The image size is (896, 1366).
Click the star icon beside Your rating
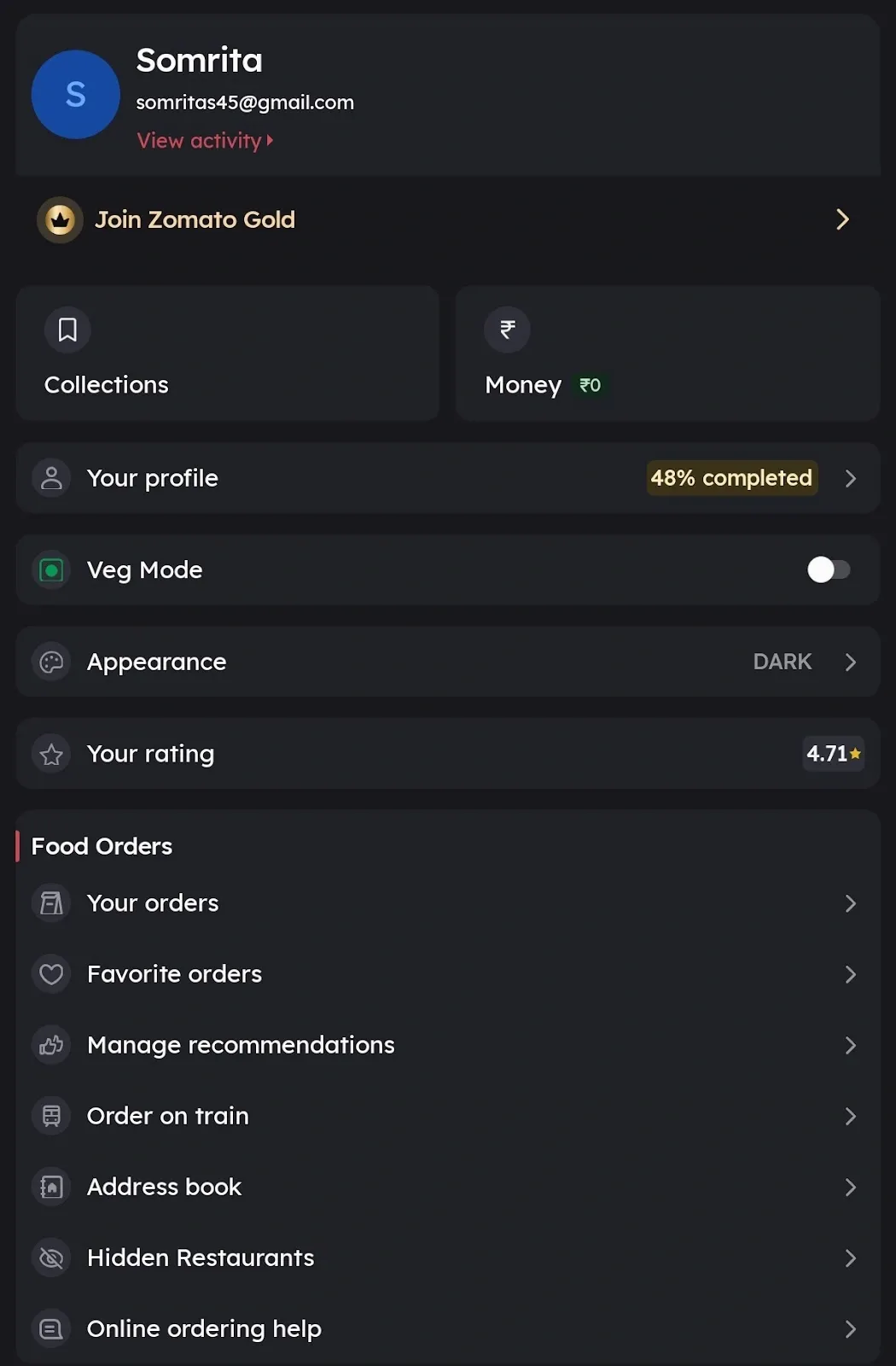pos(51,754)
